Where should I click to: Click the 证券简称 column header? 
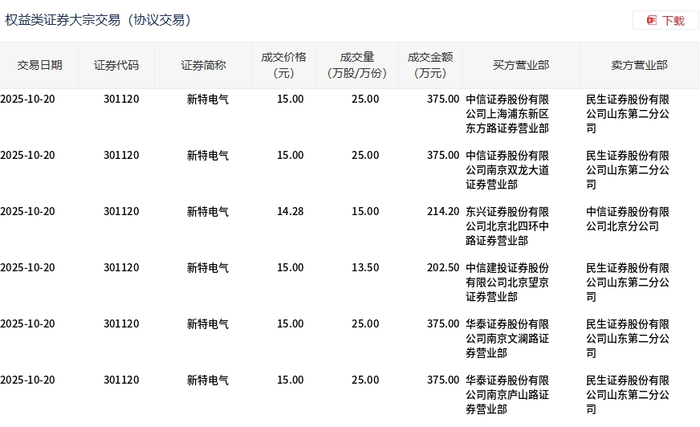(204, 65)
